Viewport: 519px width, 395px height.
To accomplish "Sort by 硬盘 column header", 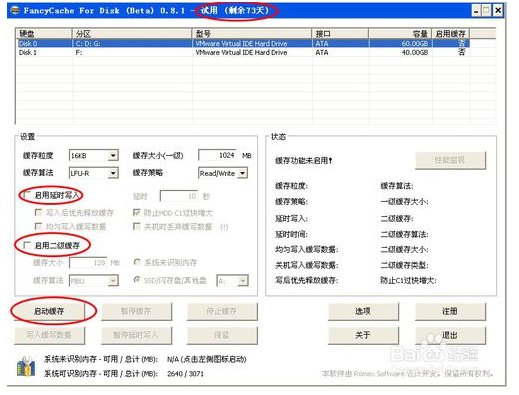I will tap(44, 34).
